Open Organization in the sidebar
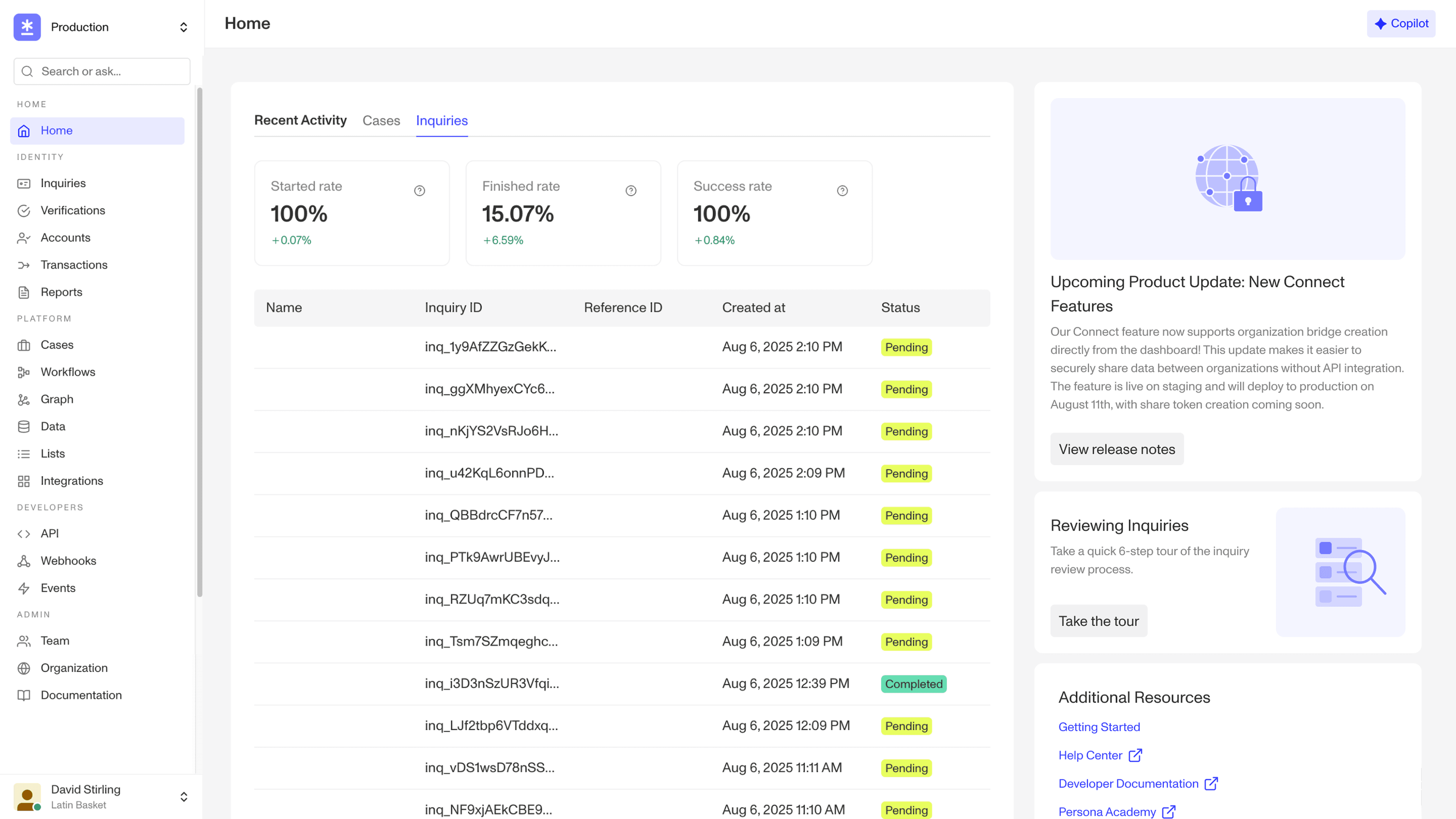The width and height of the screenshot is (1456, 819). pos(97,668)
